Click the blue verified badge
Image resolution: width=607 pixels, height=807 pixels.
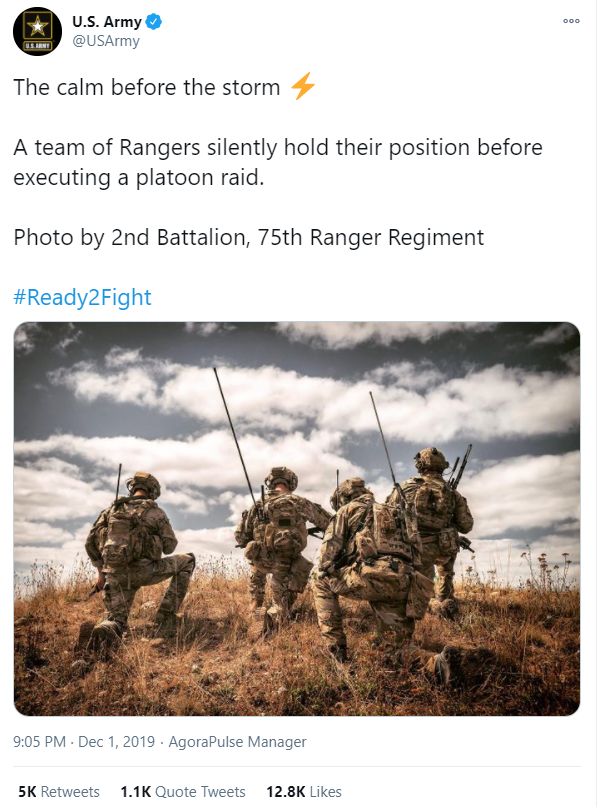[154, 21]
